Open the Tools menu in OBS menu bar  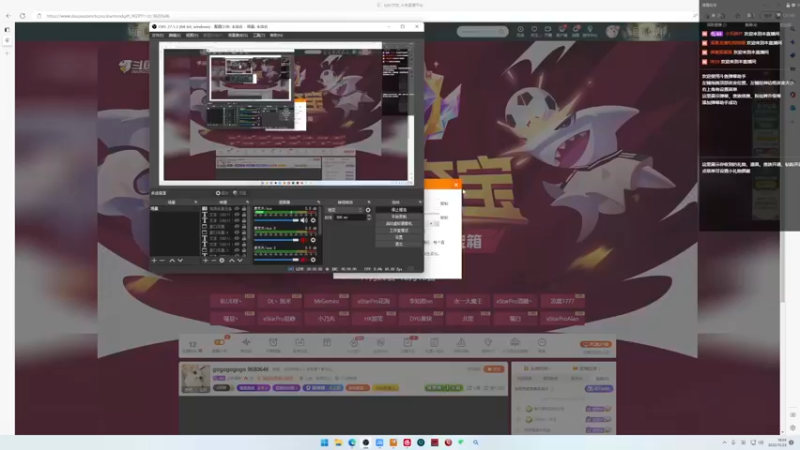[259, 35]
